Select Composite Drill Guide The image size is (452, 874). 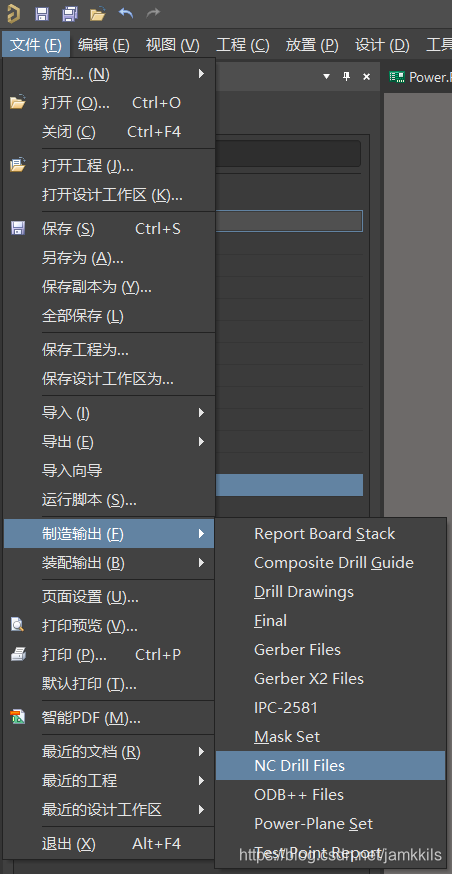click(x=331, y=562)
